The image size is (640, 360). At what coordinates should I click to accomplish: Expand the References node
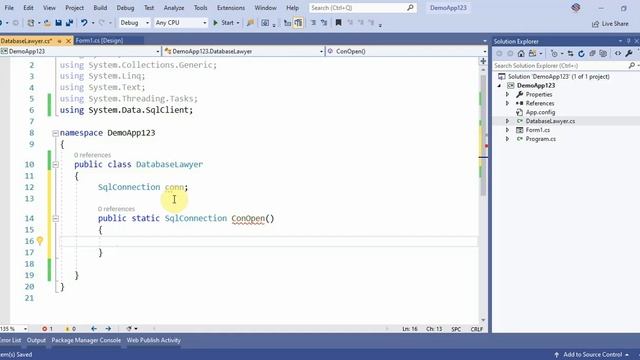click(x=507, y=103)
